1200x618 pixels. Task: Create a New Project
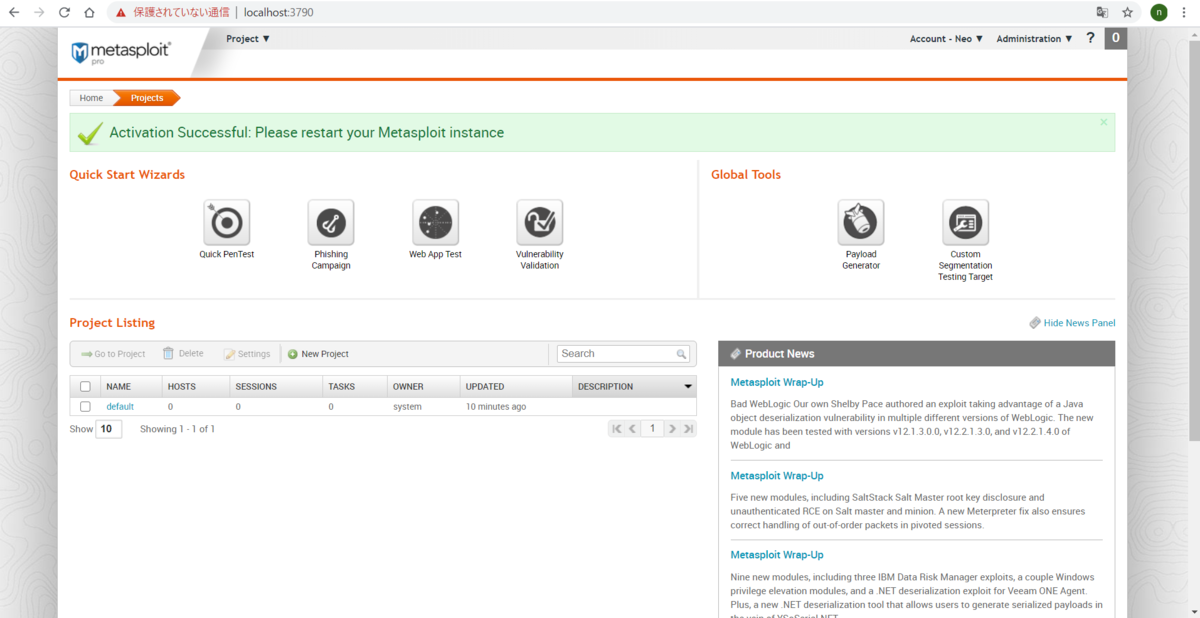point(318,354)
